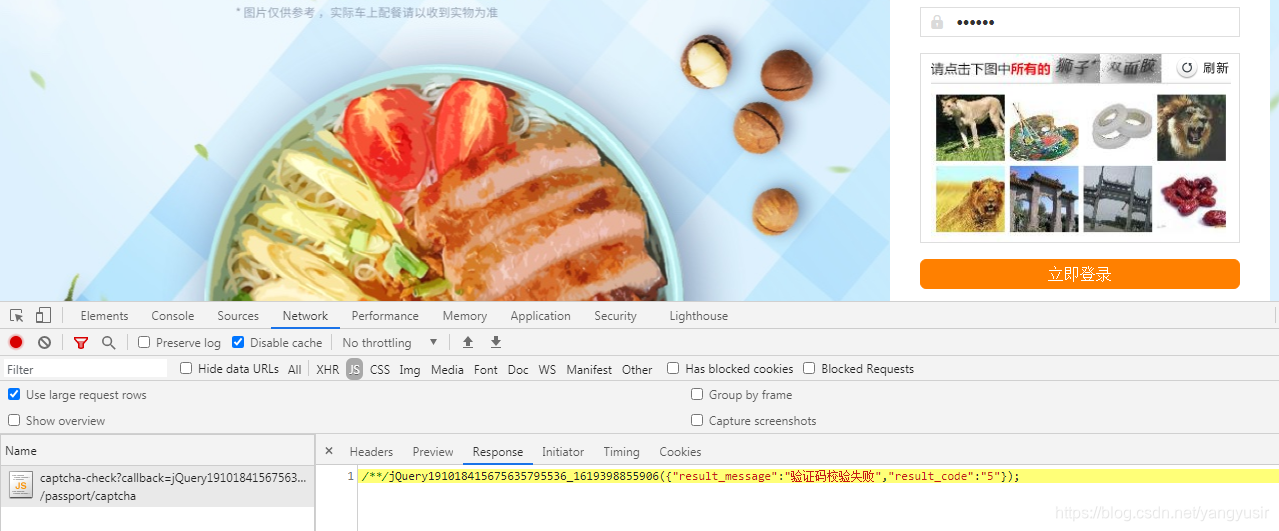This screenshot has width=1279, height=531.
Task: Open the Memory tab
Action: point(465,316)
